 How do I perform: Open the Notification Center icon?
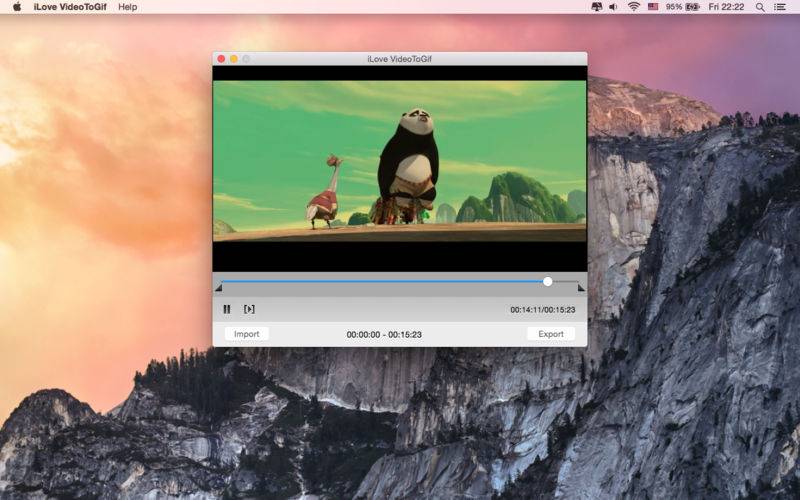780,7
